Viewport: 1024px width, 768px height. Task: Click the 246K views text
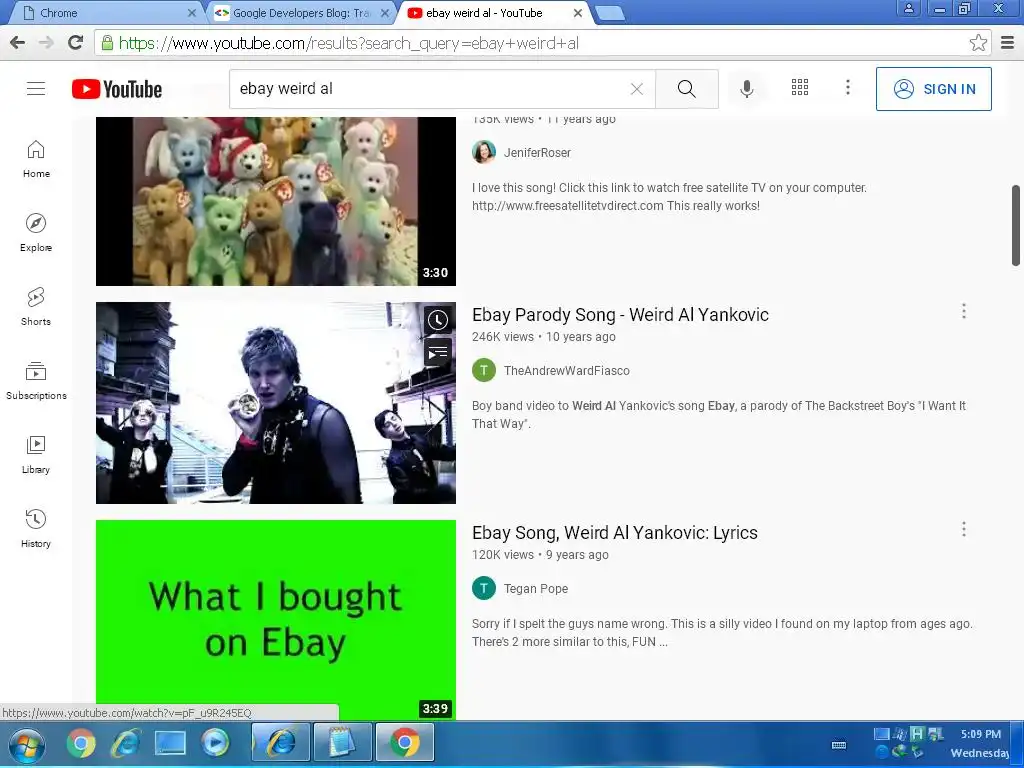click(503, 337)
